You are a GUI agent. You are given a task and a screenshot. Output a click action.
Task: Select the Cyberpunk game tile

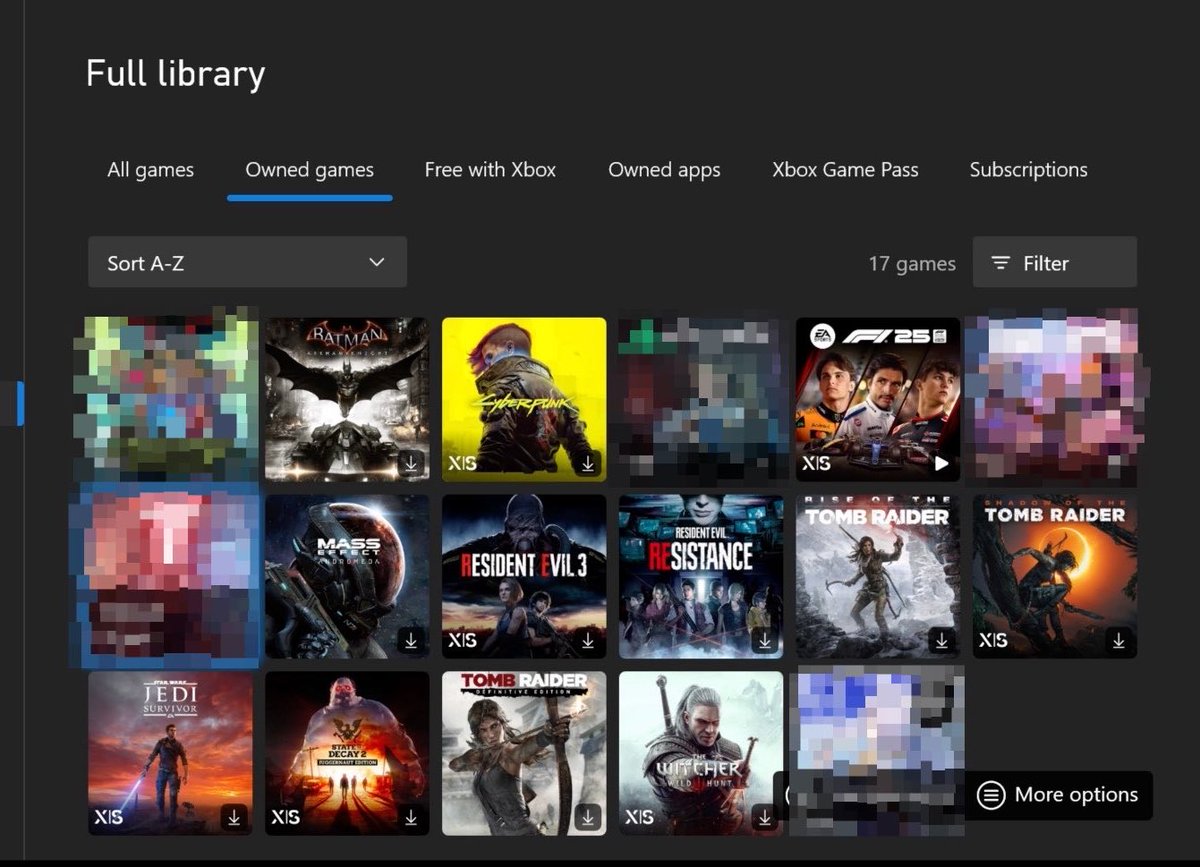click(x=524, y=399)
